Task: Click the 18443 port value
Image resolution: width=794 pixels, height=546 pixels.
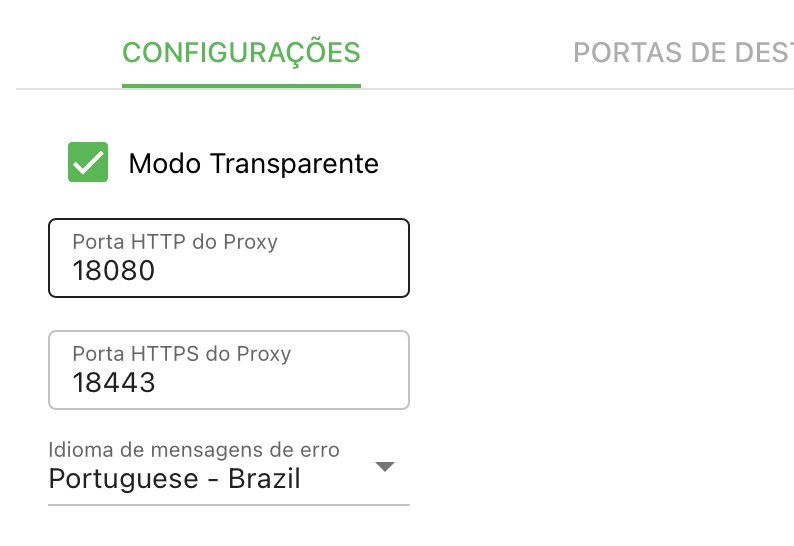Action: point(113,382)
